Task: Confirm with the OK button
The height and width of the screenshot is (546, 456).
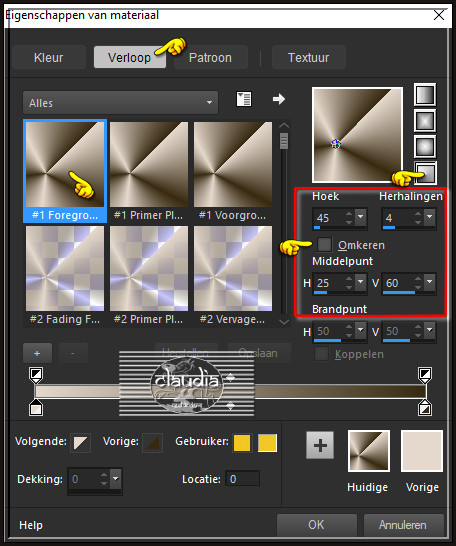Action: [x=316, y=524]
